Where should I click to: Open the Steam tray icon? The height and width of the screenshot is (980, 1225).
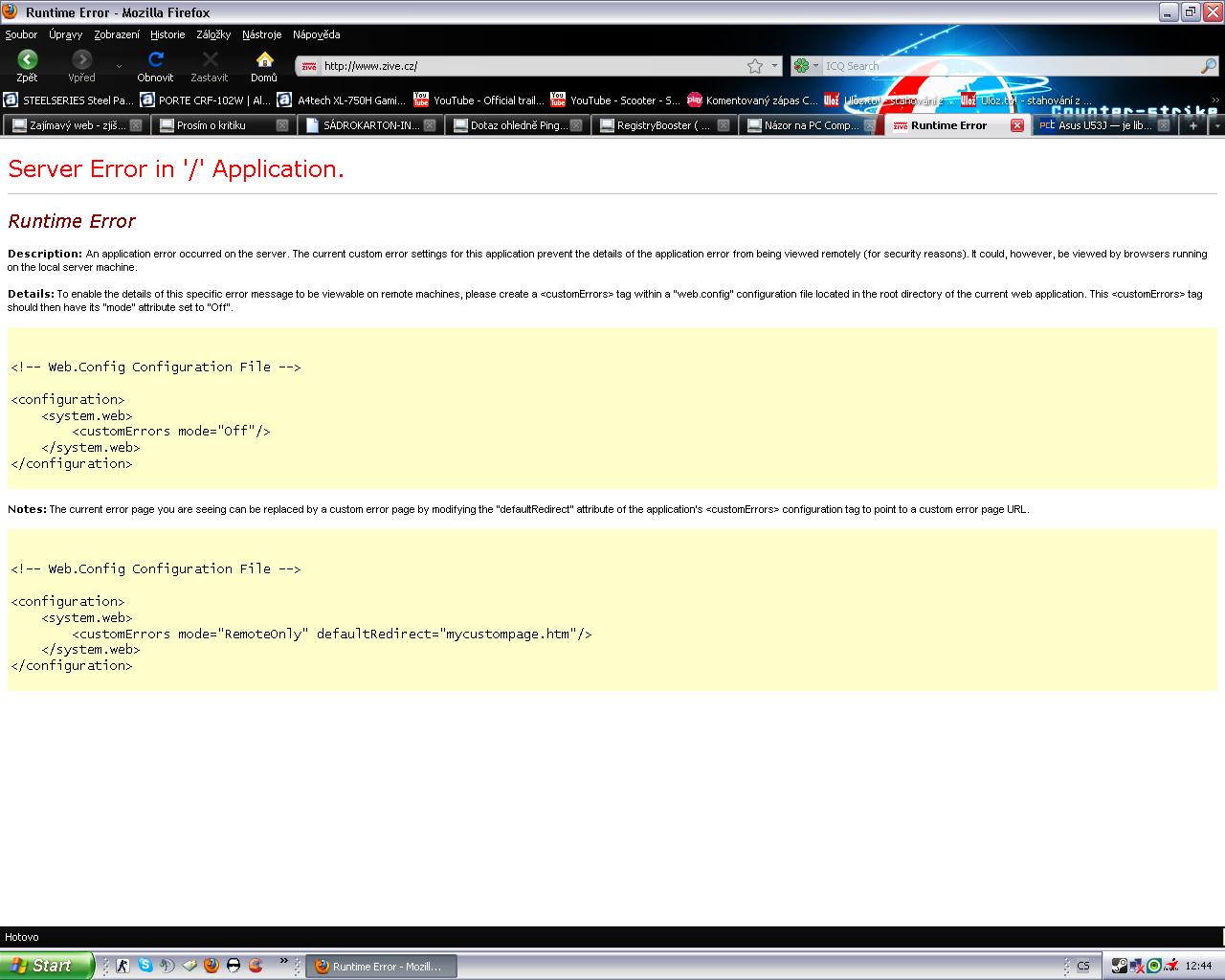tap(1118, 966)
